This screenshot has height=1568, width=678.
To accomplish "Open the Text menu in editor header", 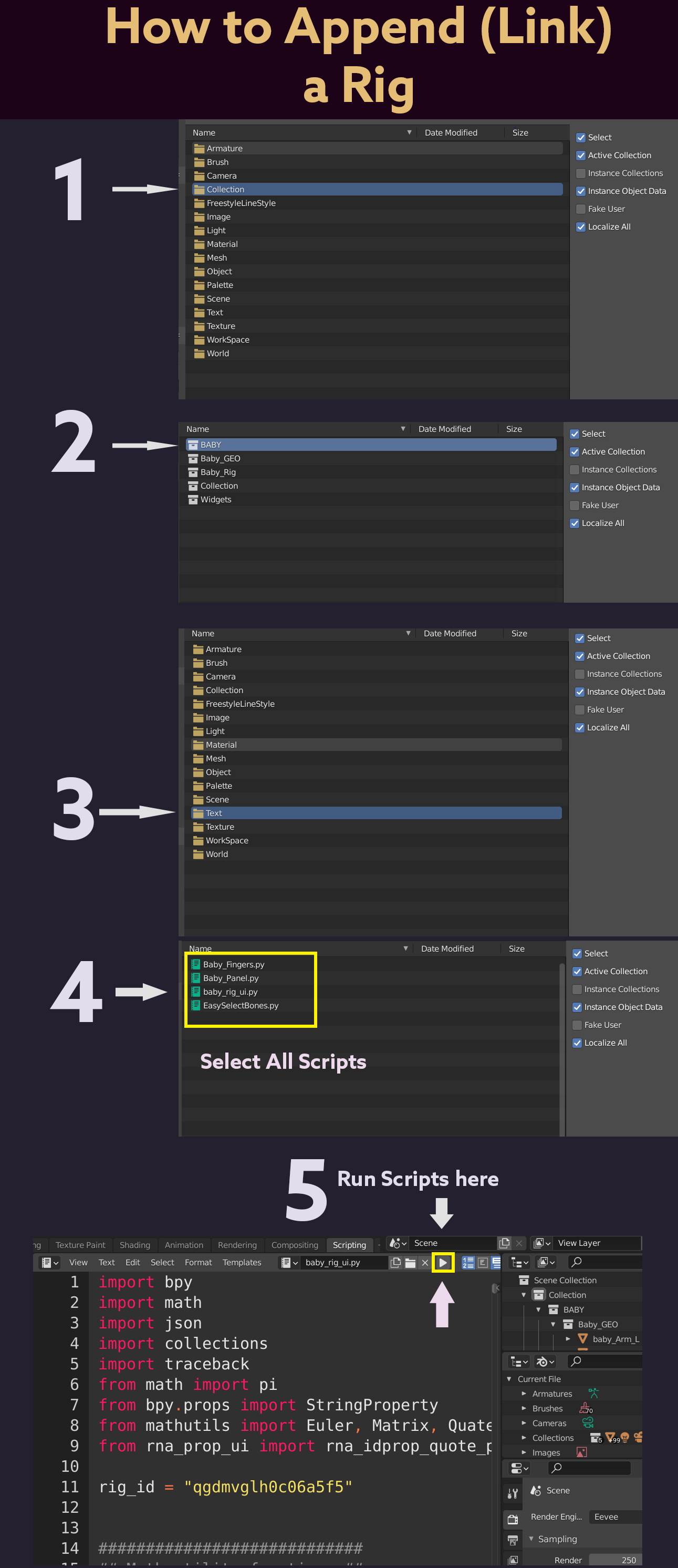I will point(107,1262).
